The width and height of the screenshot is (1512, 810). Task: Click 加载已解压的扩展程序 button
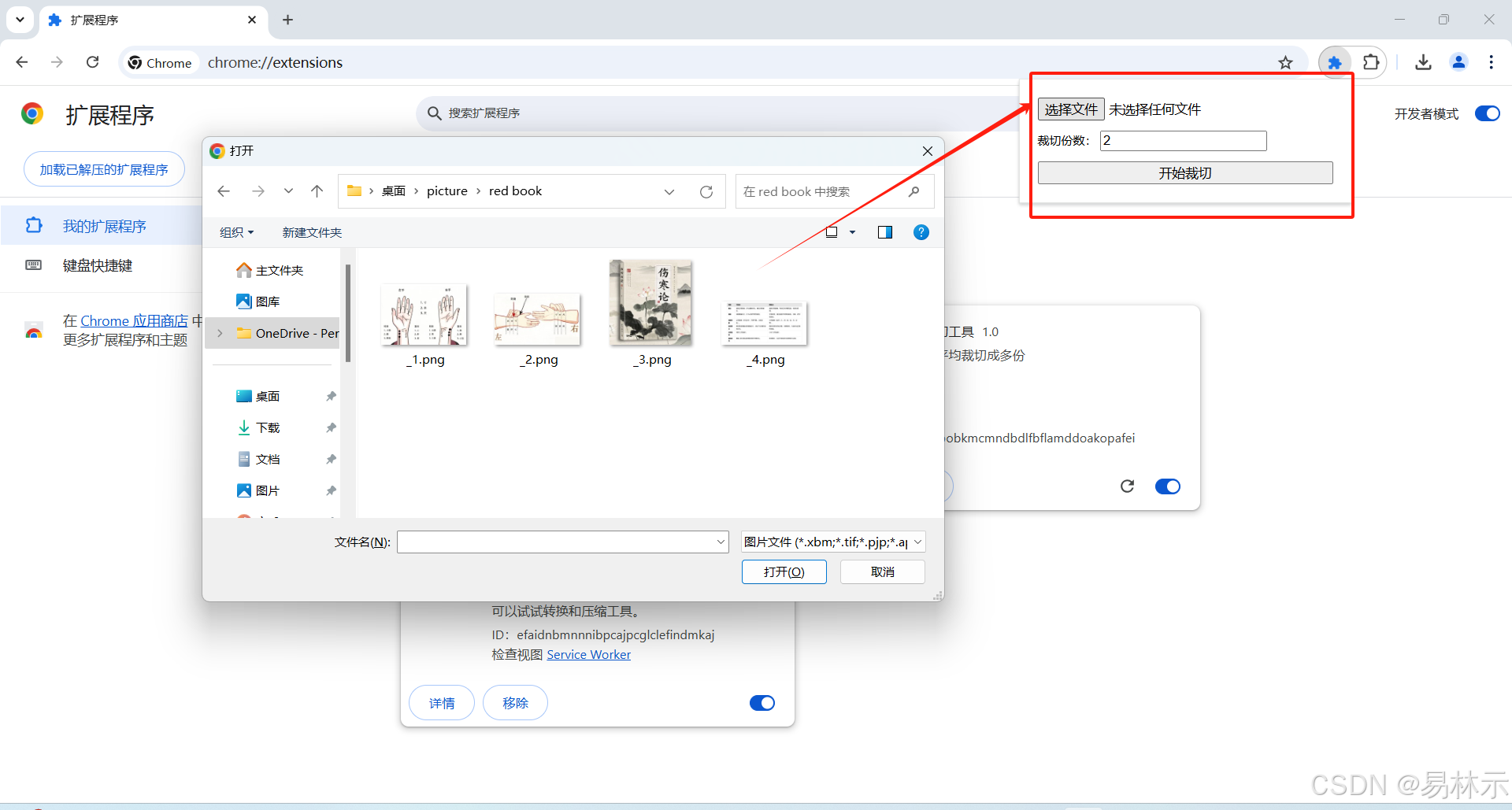point(104,169)
